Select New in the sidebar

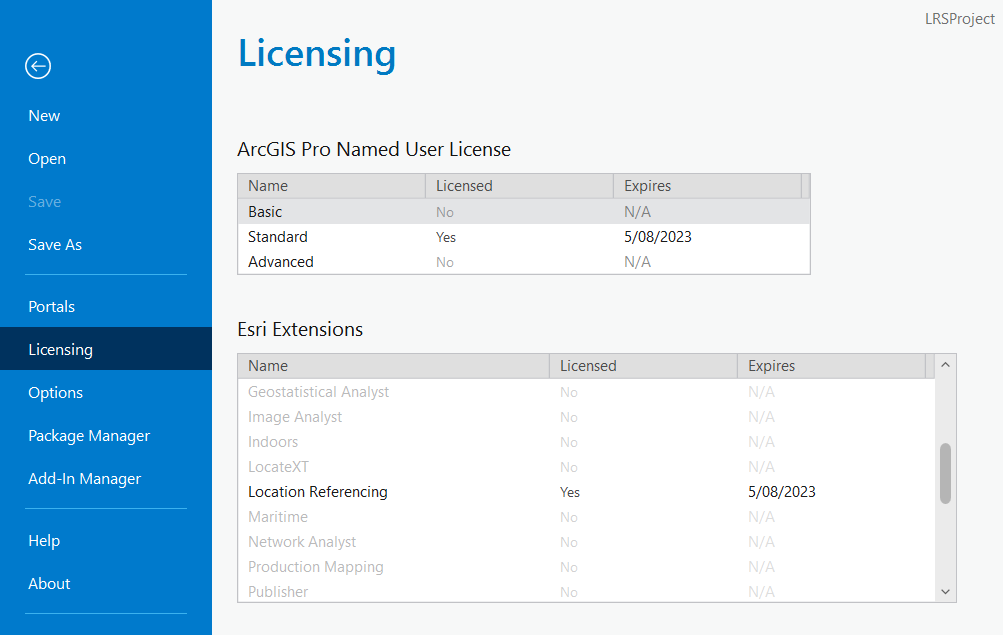pos(44,115)
